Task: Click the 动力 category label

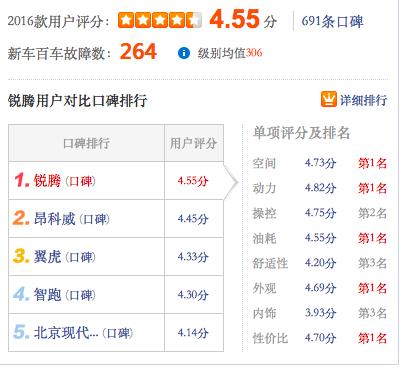Action: pos(264,188)
